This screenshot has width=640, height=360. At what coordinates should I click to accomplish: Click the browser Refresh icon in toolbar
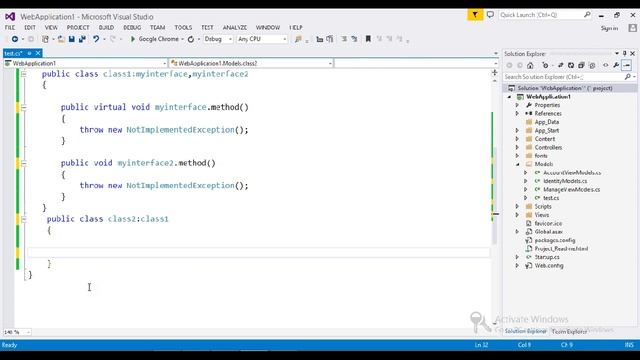(x=191, y=40)
